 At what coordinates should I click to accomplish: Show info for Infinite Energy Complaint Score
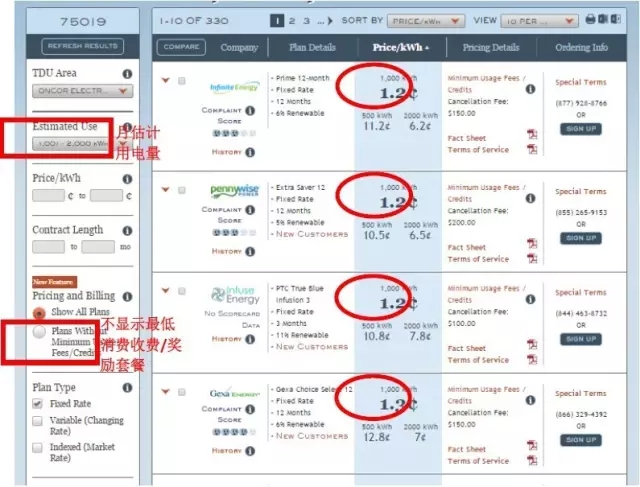249,109
